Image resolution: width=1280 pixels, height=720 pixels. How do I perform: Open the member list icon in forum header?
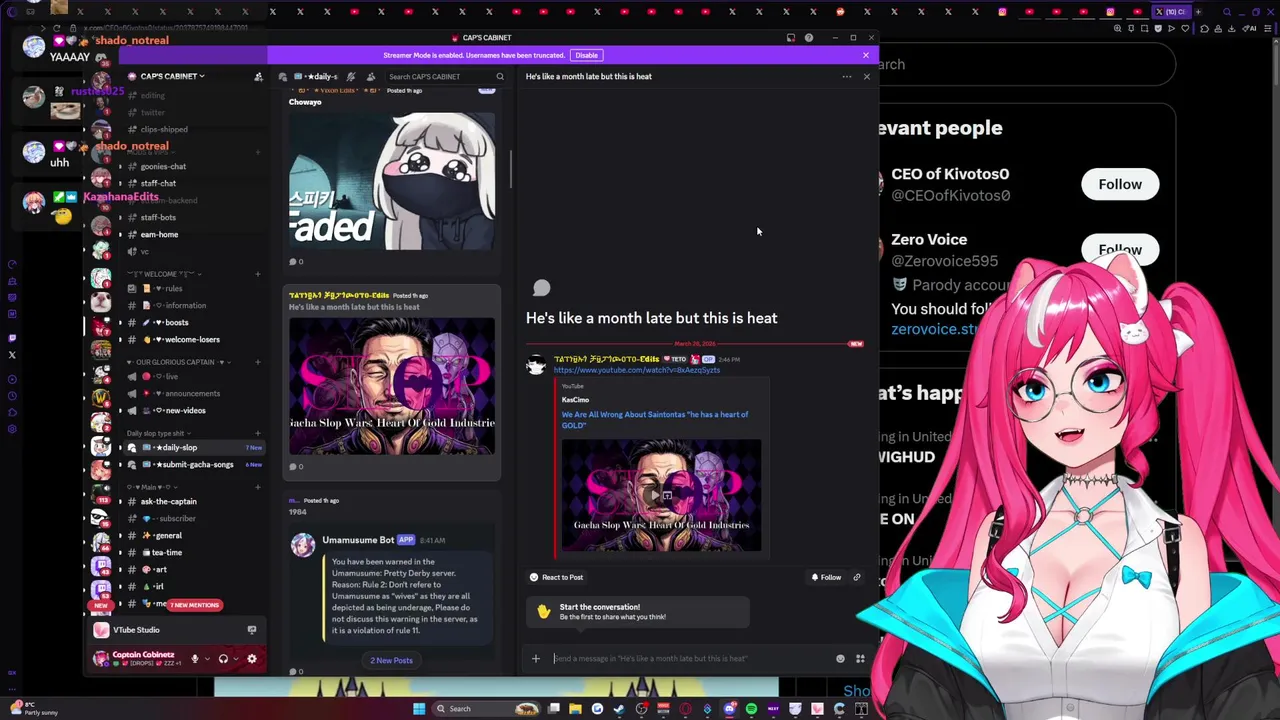(371, 77)
